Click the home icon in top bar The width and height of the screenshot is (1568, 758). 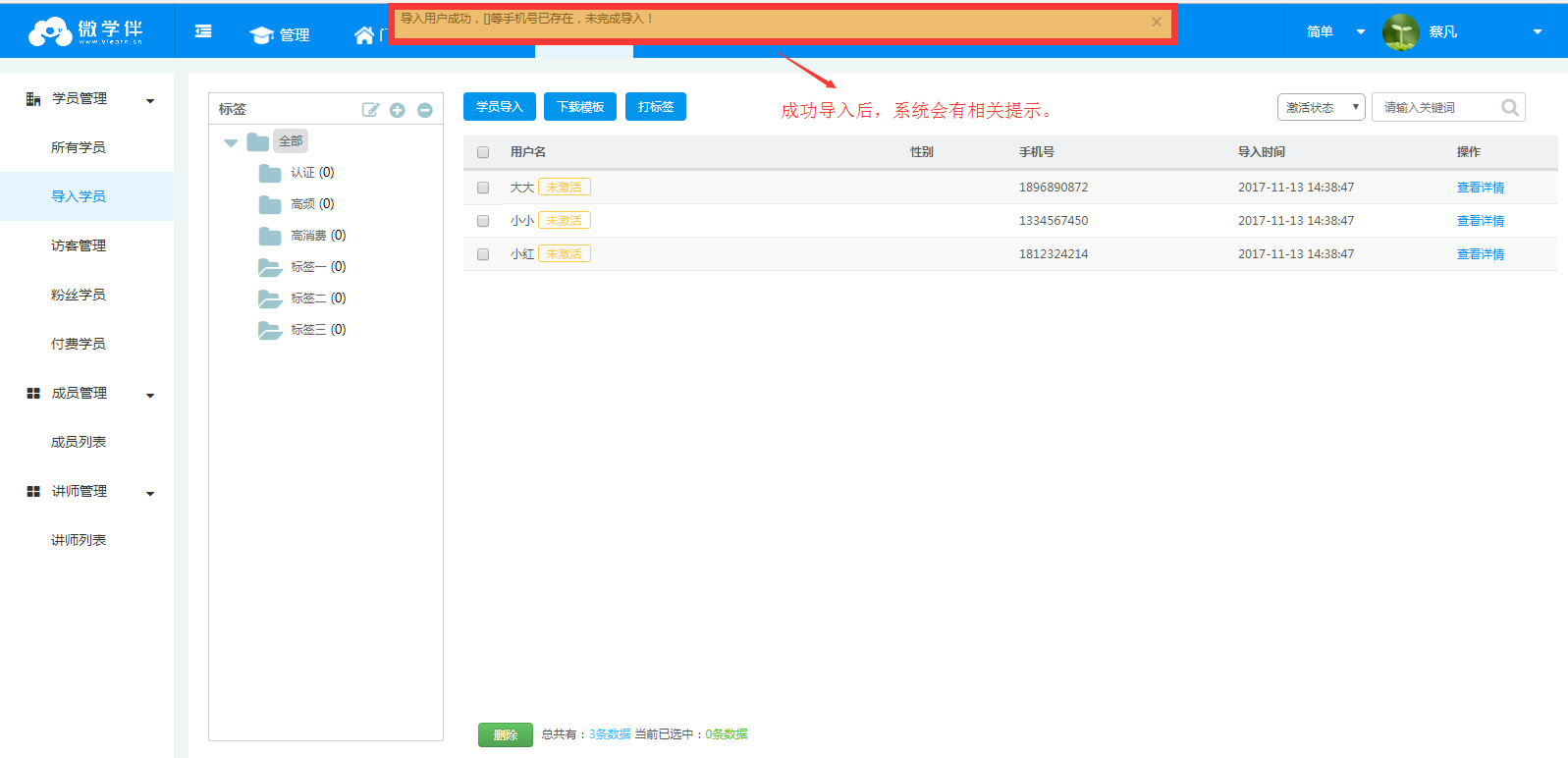click(364, 35)
